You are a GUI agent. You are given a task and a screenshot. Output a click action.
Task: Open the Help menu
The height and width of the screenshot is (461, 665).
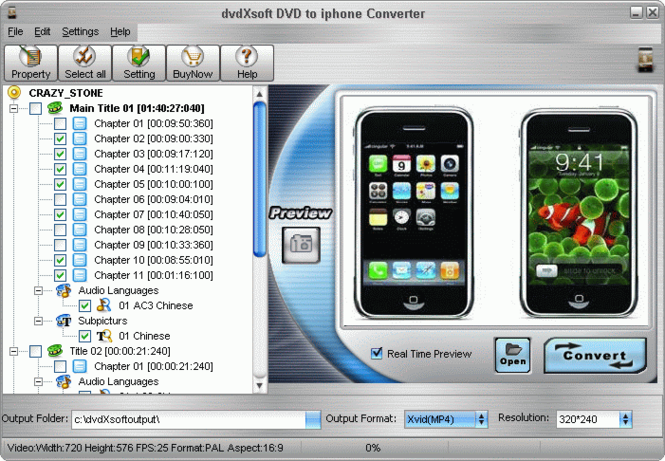point(120,32)
